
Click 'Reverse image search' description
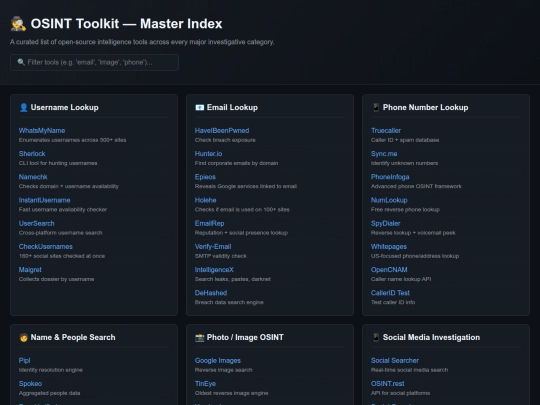(224, 370)
